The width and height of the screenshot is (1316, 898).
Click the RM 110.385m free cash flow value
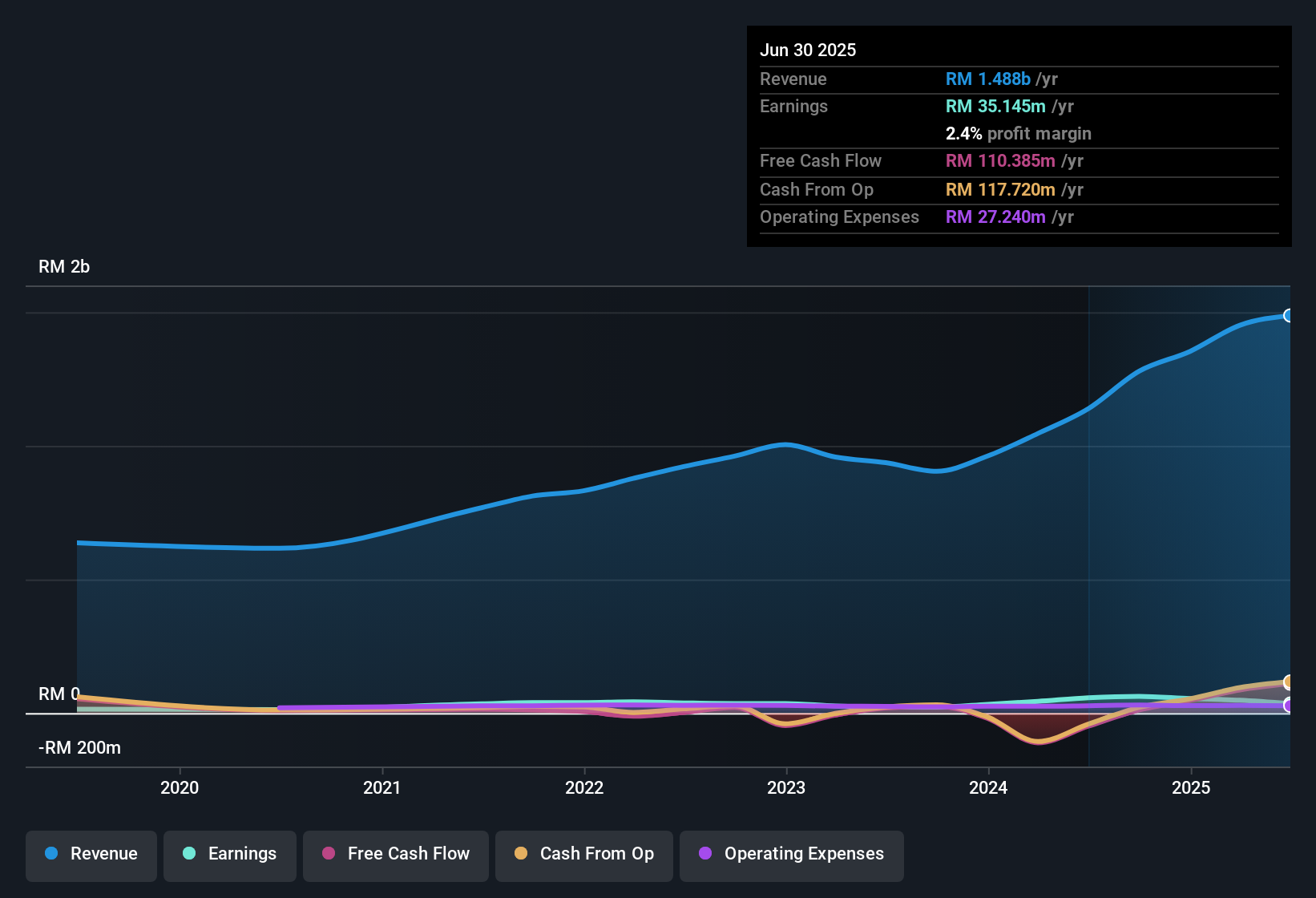click(x=1000, y=160)
